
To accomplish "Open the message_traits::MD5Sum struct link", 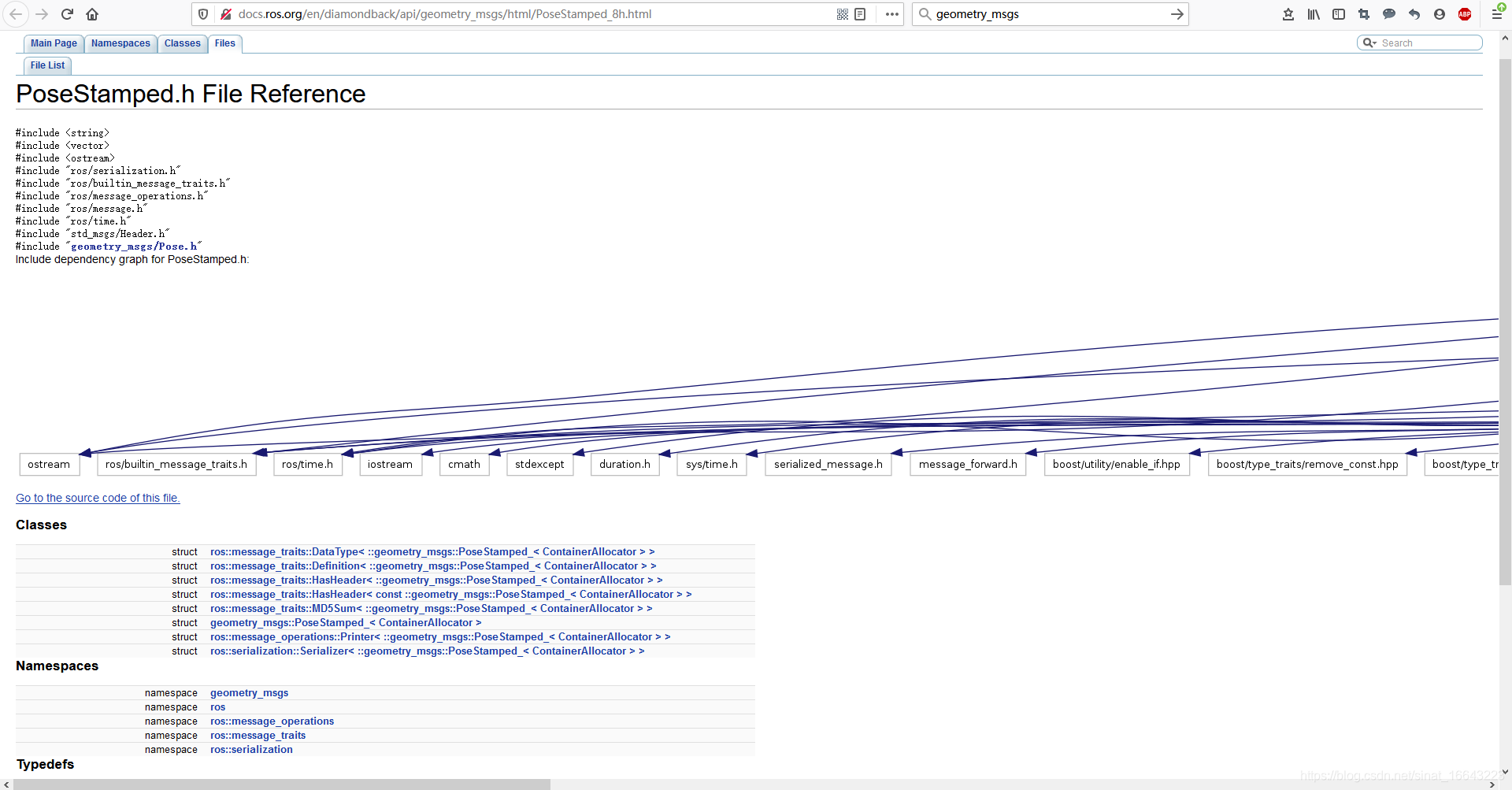I will (x=432, y=609).
